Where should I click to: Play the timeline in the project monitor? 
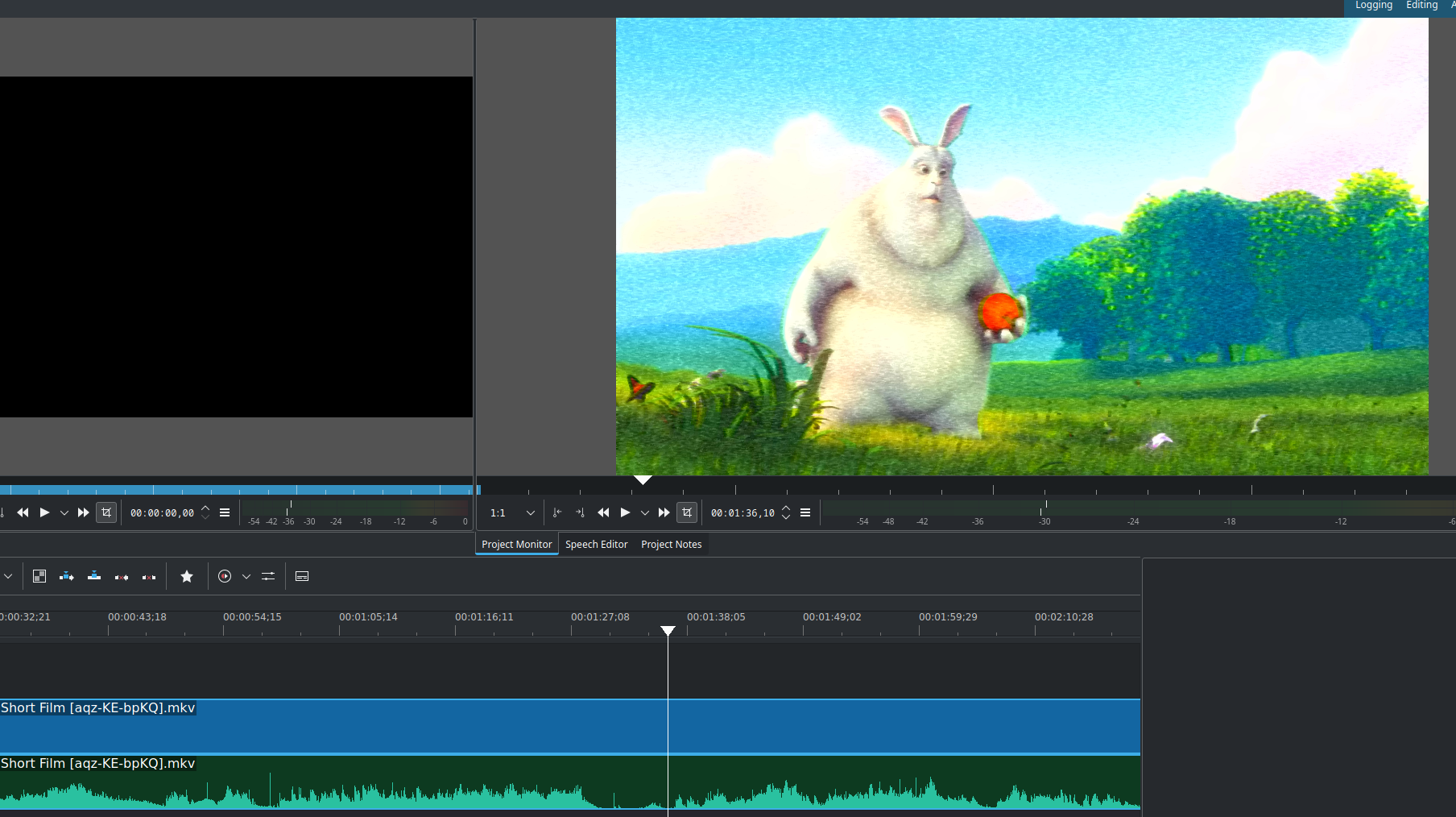click(x=625, y=512)
